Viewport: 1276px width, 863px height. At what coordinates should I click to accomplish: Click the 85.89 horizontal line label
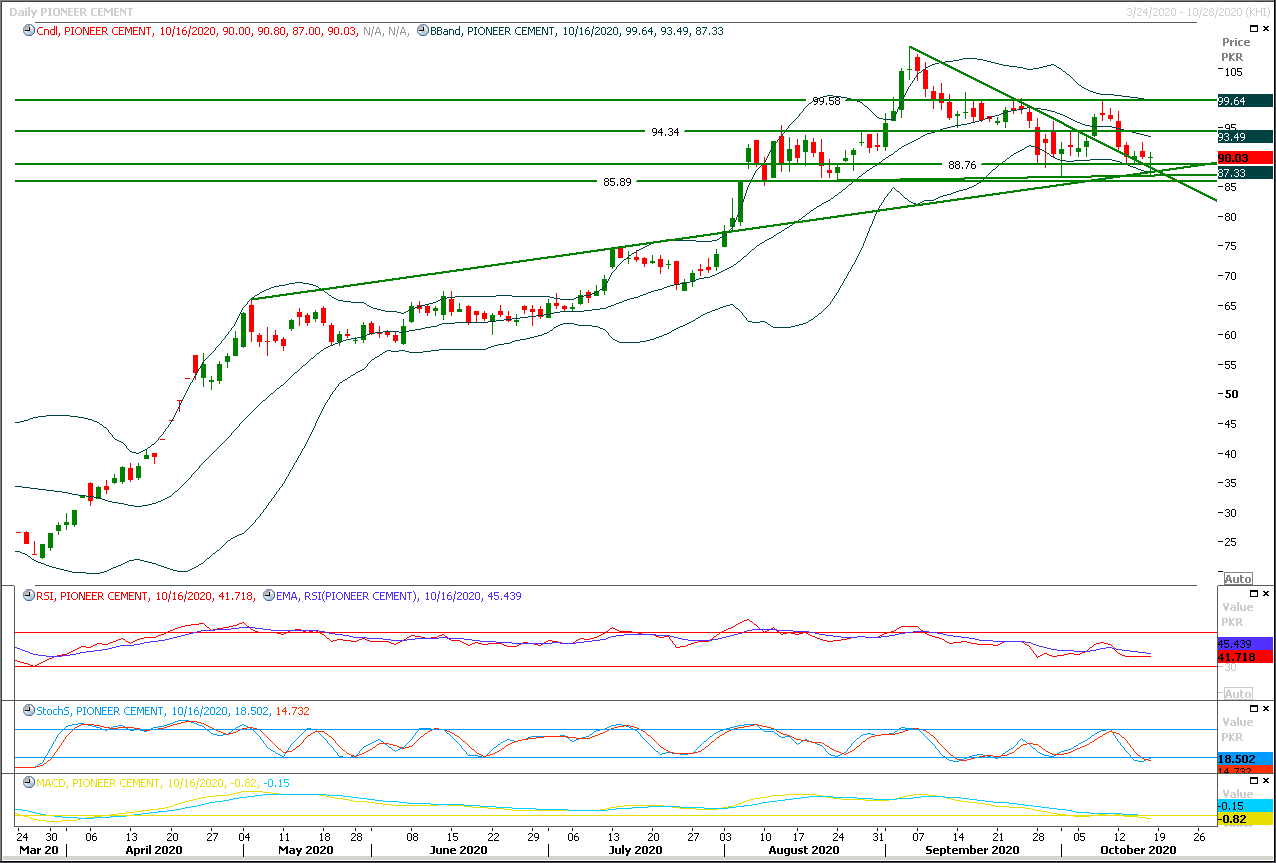pyautogui.click(x=618, y=182)
